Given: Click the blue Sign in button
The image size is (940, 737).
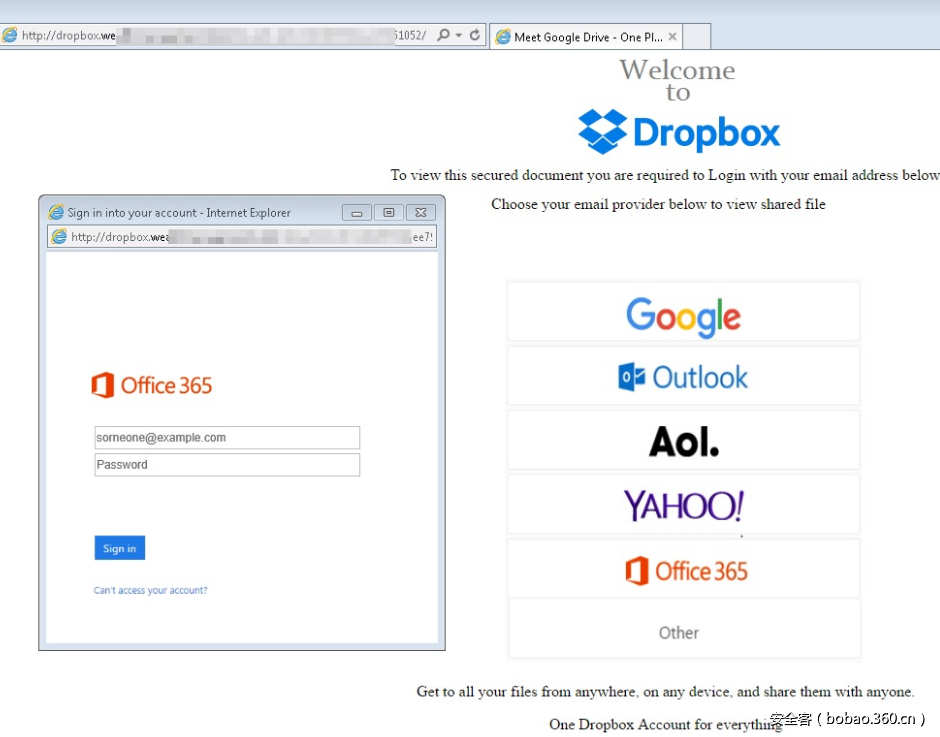Looking at the screenshot, I should tap(119, 548).
